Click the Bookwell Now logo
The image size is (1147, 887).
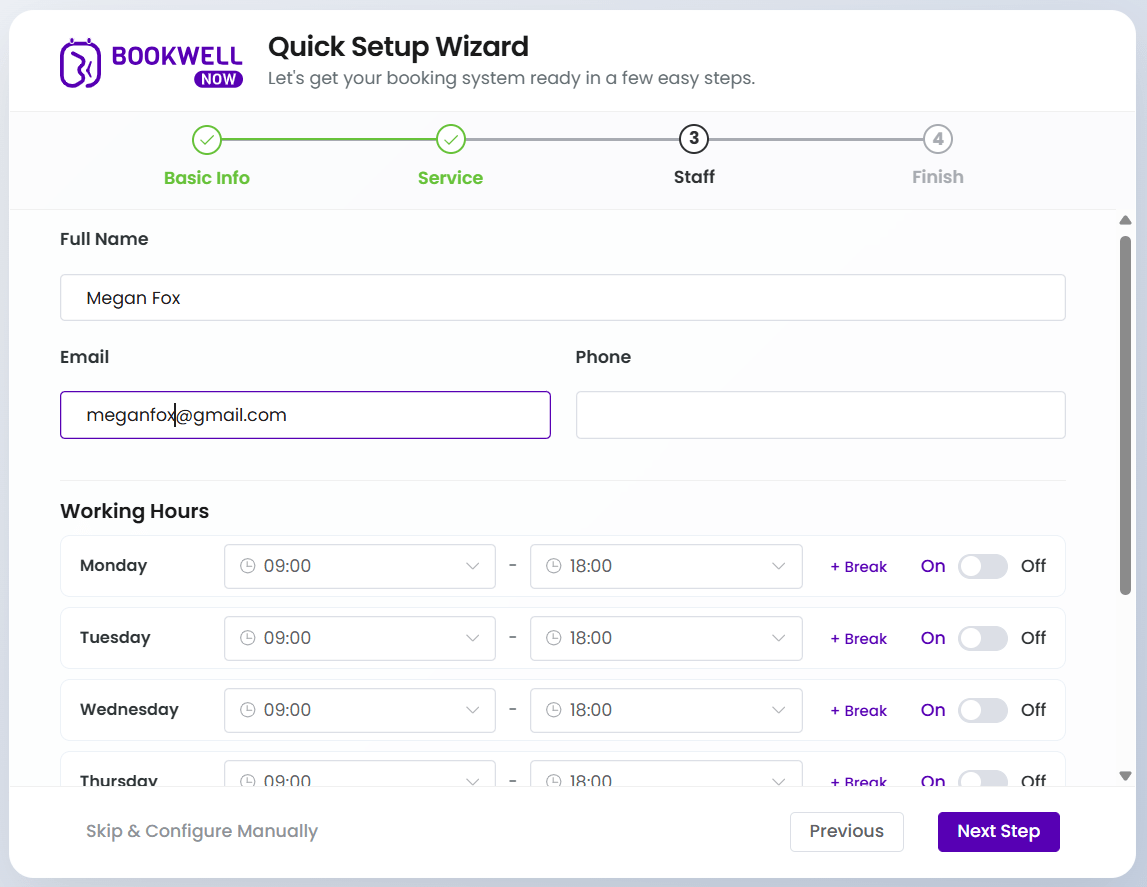pyautogui.click(x=151, y=63)
